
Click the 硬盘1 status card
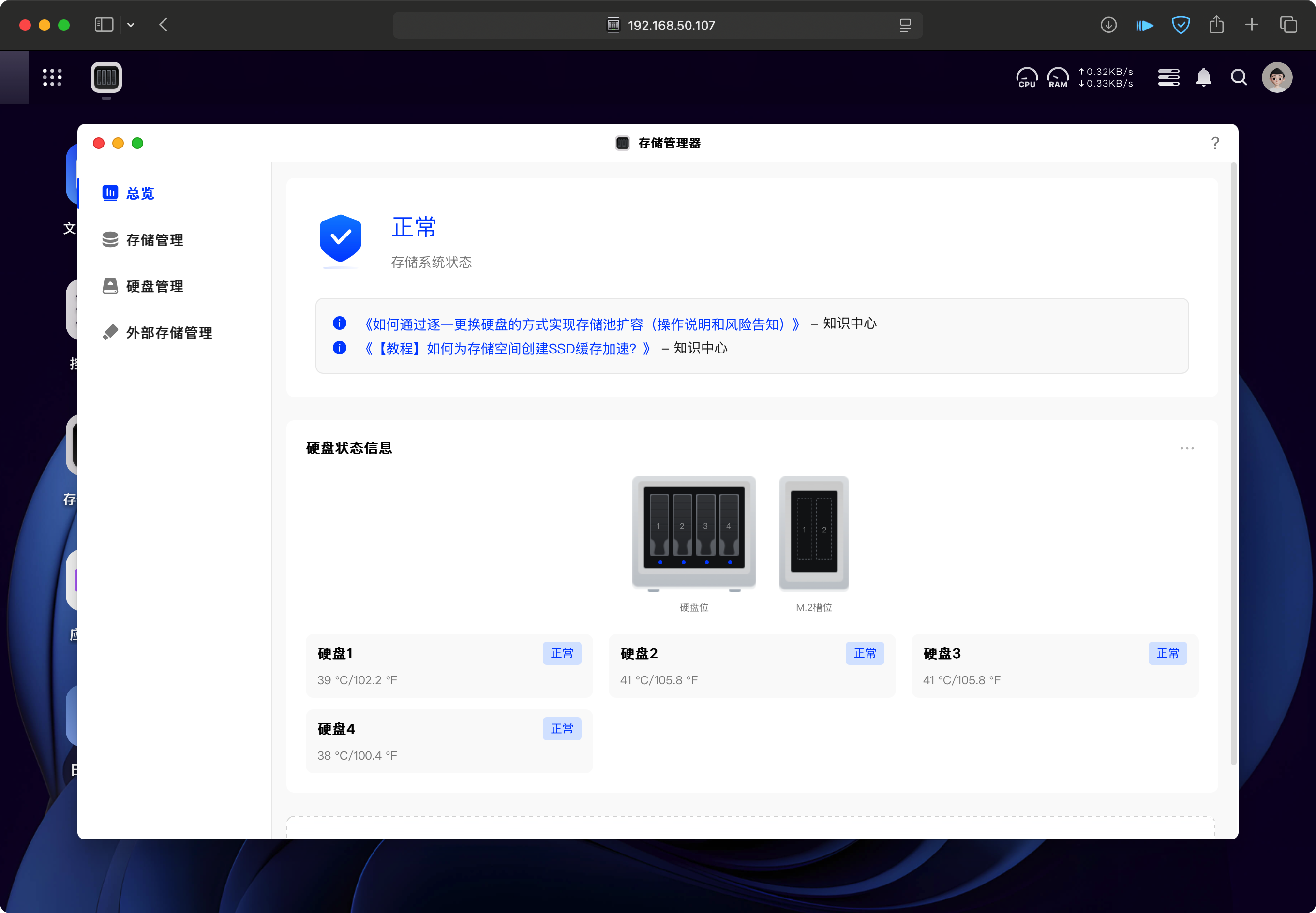coord(449,665)
